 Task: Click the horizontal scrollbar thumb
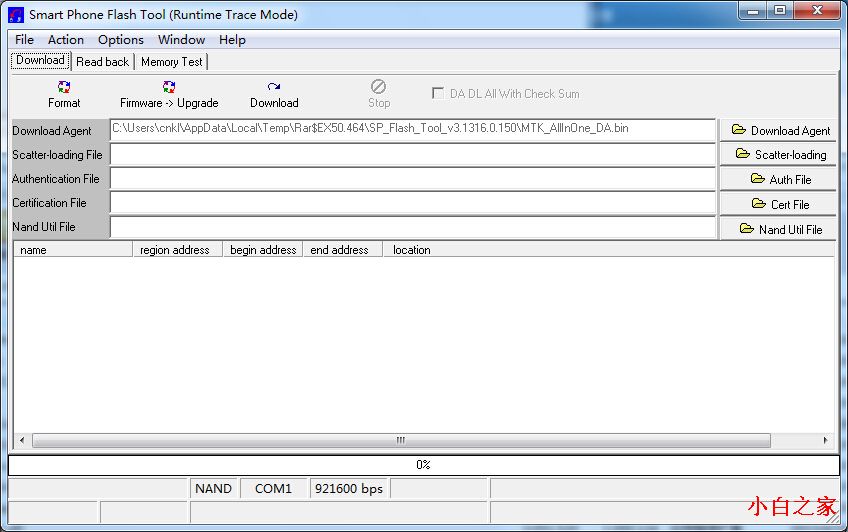click(401, 440)
